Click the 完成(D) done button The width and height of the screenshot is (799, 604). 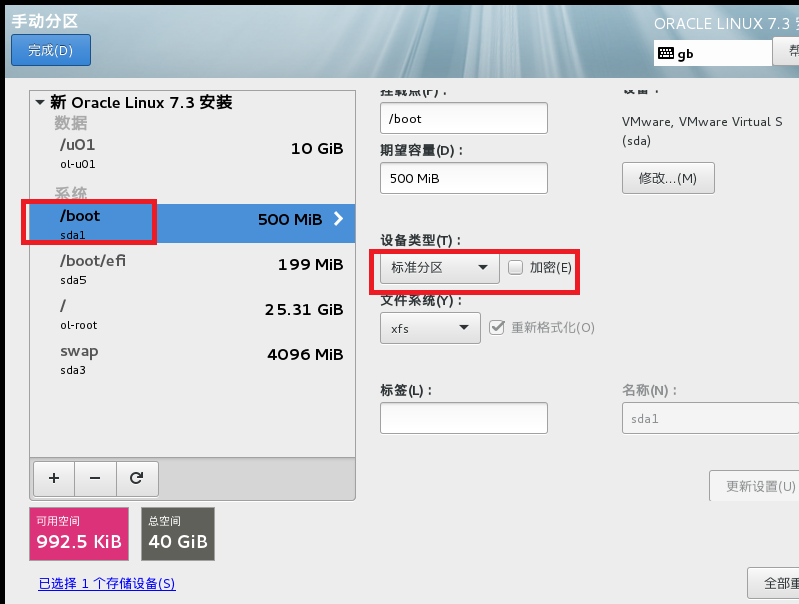pyautogui.click(x=51, y=50)
